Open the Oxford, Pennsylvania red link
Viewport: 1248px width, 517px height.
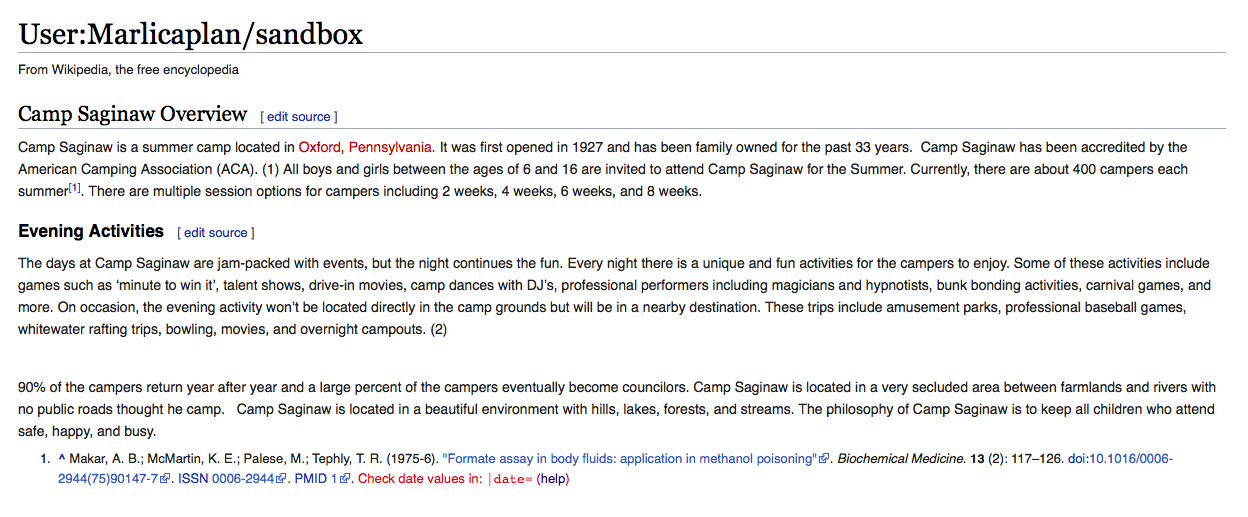coord(365,147)
